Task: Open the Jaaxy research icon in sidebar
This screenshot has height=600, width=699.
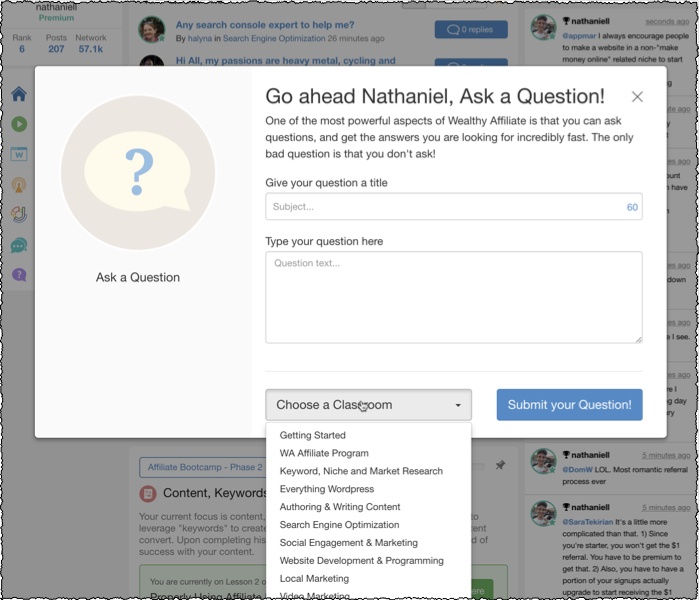Action: [19, 214]
